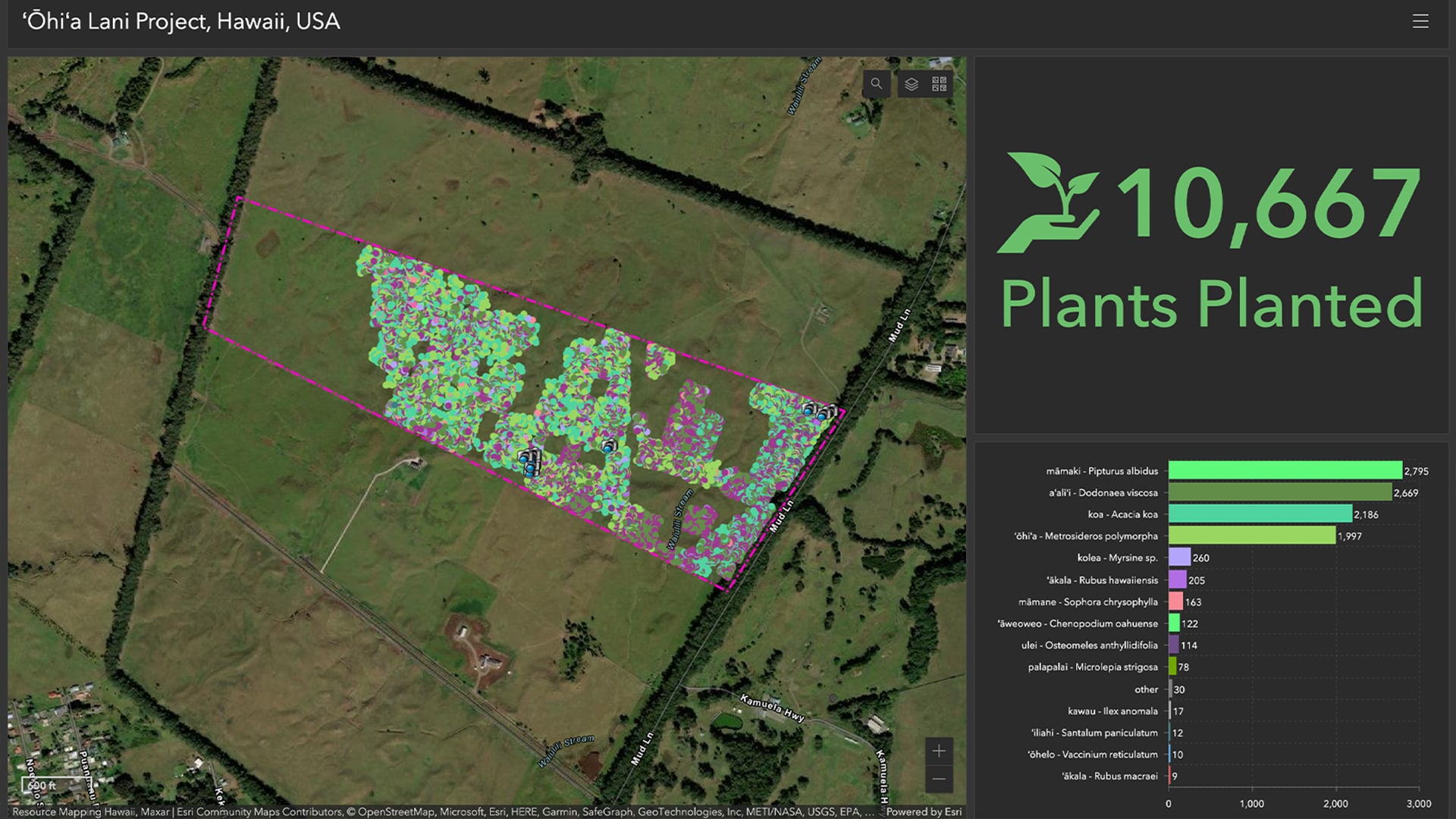Viewport: 1456px width, 819px height.
Task: Toggle map layer visibility control
Action: [909, 83]
